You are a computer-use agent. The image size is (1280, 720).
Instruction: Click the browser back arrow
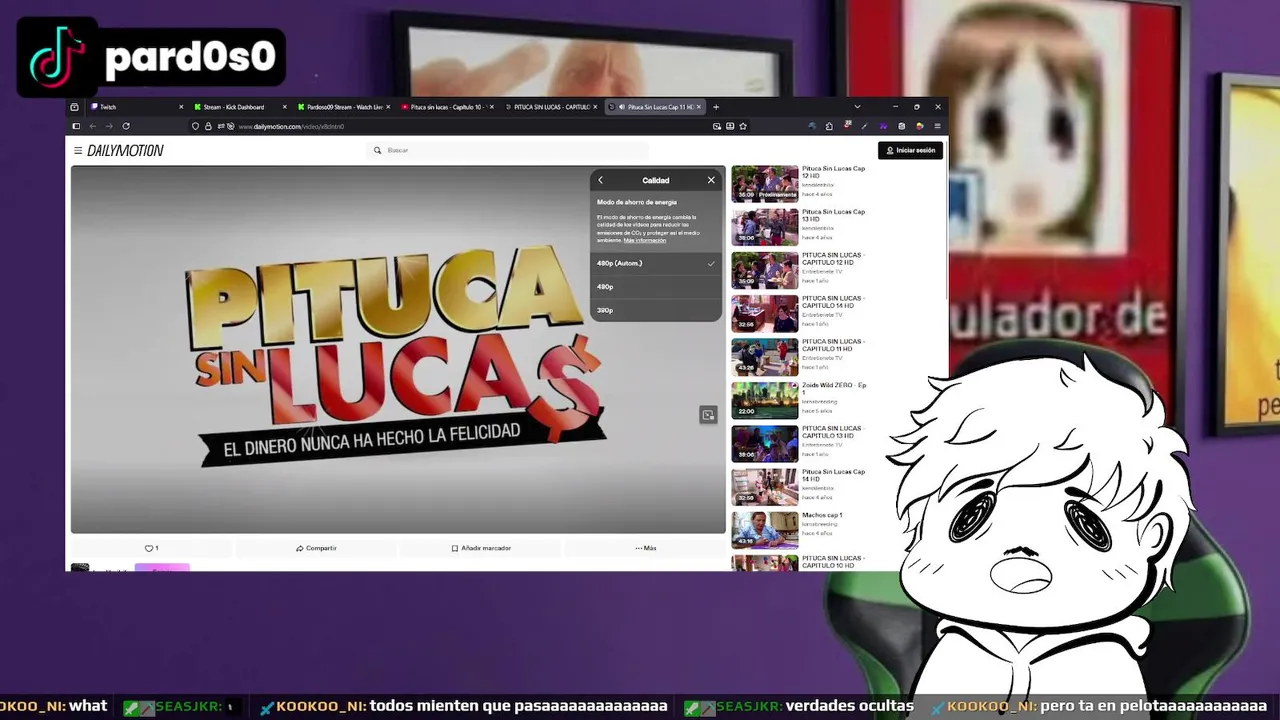coord(92,126)
